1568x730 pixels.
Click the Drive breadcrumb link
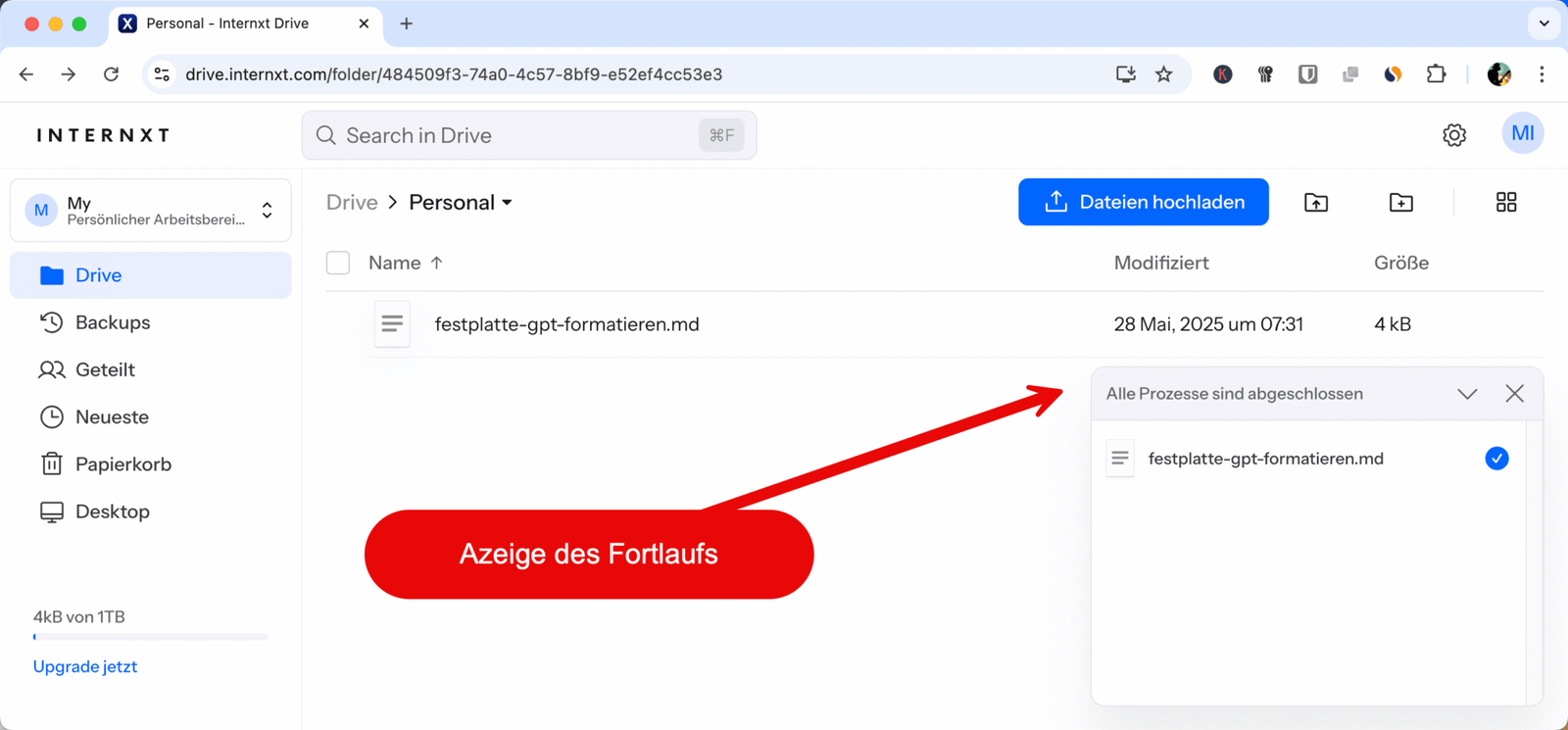(352, 202)
